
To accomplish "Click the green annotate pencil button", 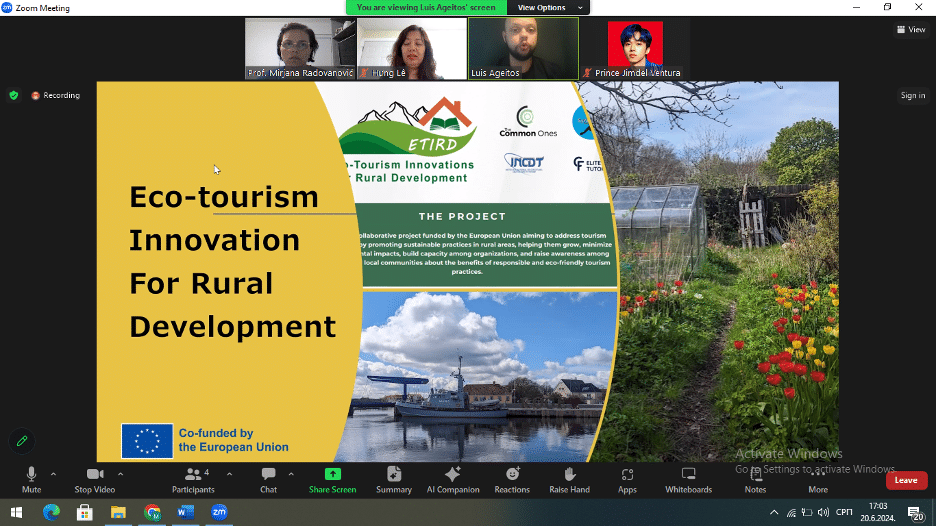I will (x=20, y=440).
